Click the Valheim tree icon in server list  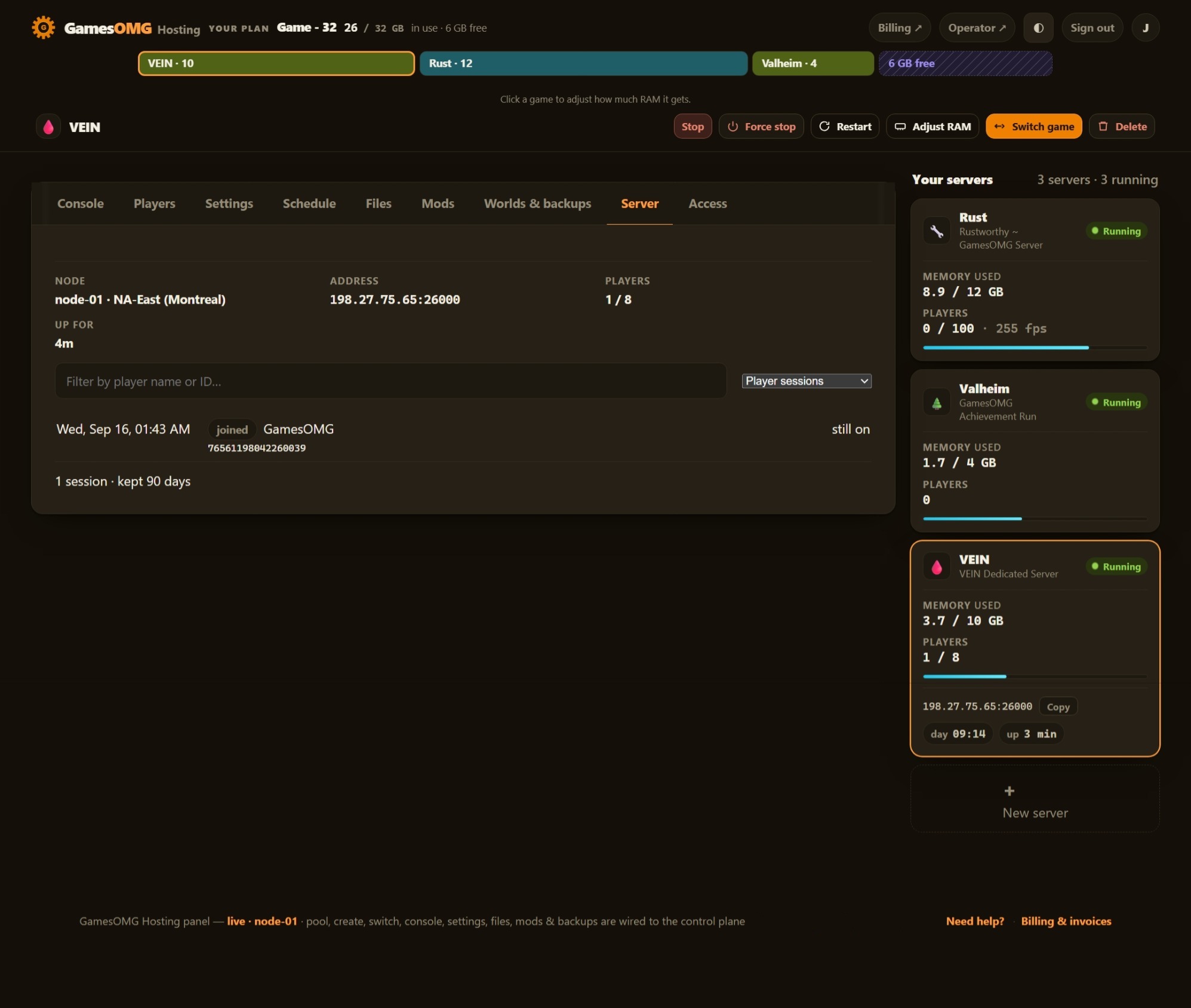click(x=936, y=402)
